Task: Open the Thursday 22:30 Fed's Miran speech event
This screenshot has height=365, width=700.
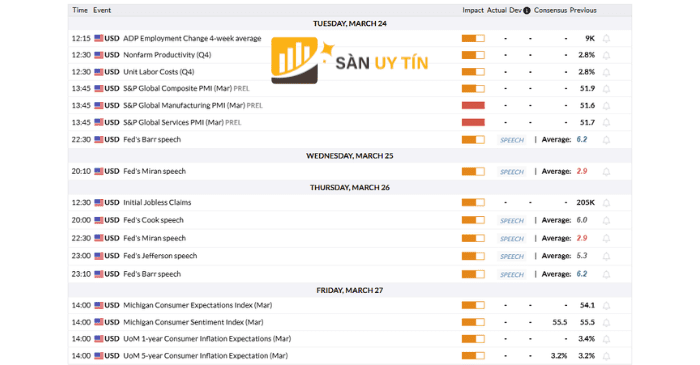Action: 154,238
